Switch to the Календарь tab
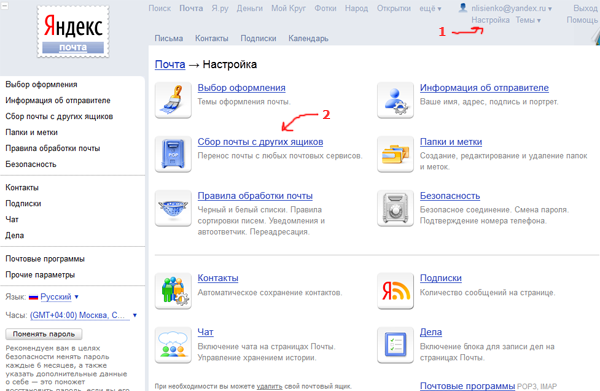This screenshot has height=391, width=600. click(308, 38)
